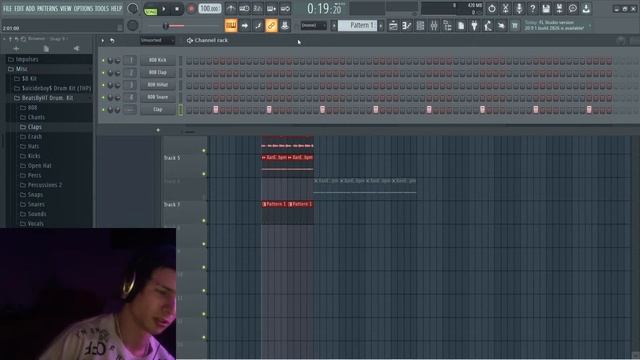
Task: Open the Pattern 1 selector dropdown
Action: click(x=357, y=25)
